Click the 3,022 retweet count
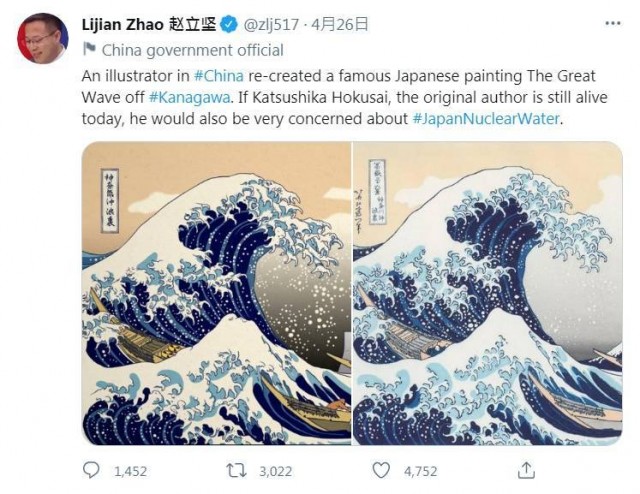This screenshot has height=494, width=640. 276,472
